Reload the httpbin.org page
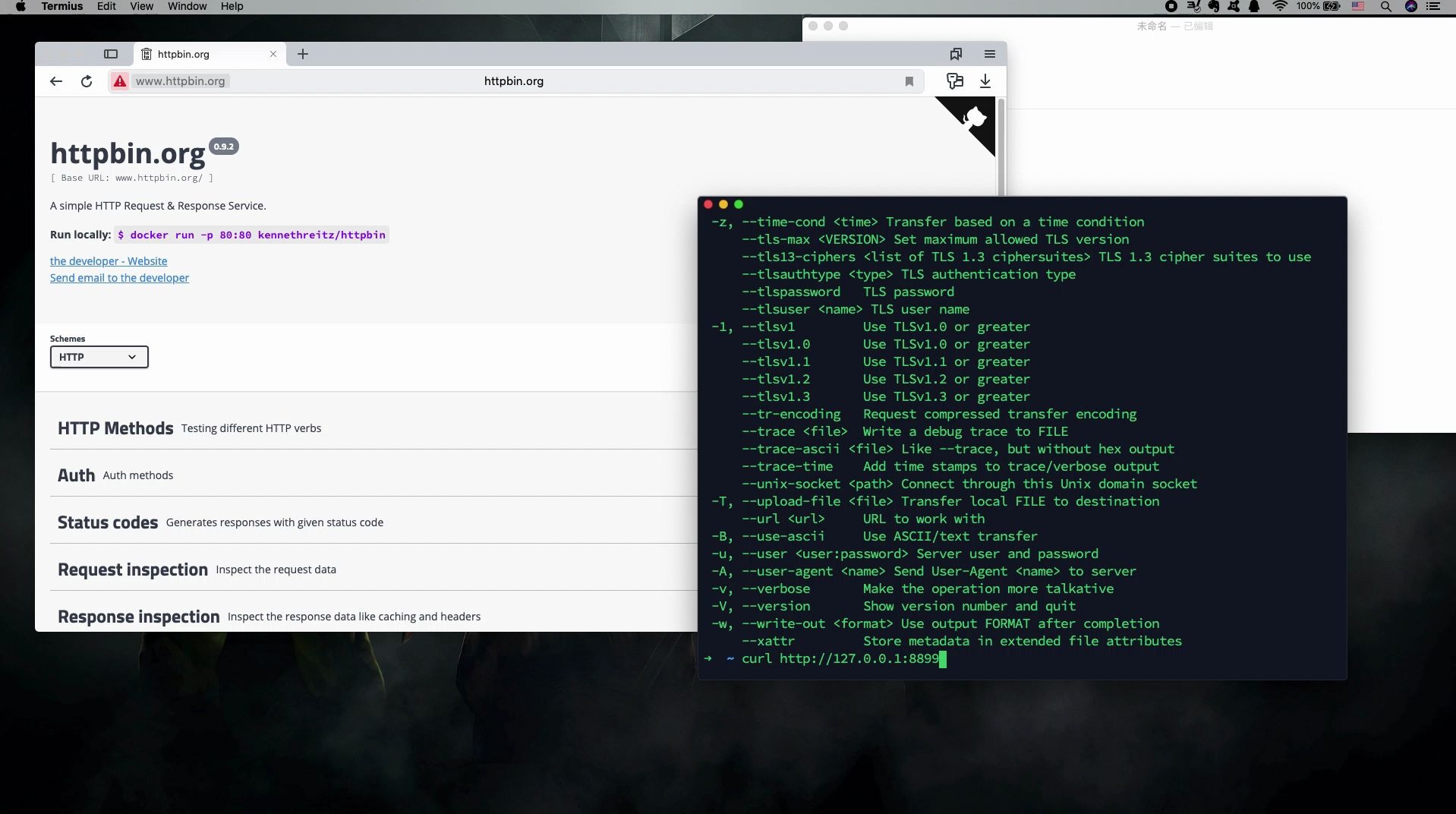This screenshot has height=814, width=1456. (x=87, y=81)
